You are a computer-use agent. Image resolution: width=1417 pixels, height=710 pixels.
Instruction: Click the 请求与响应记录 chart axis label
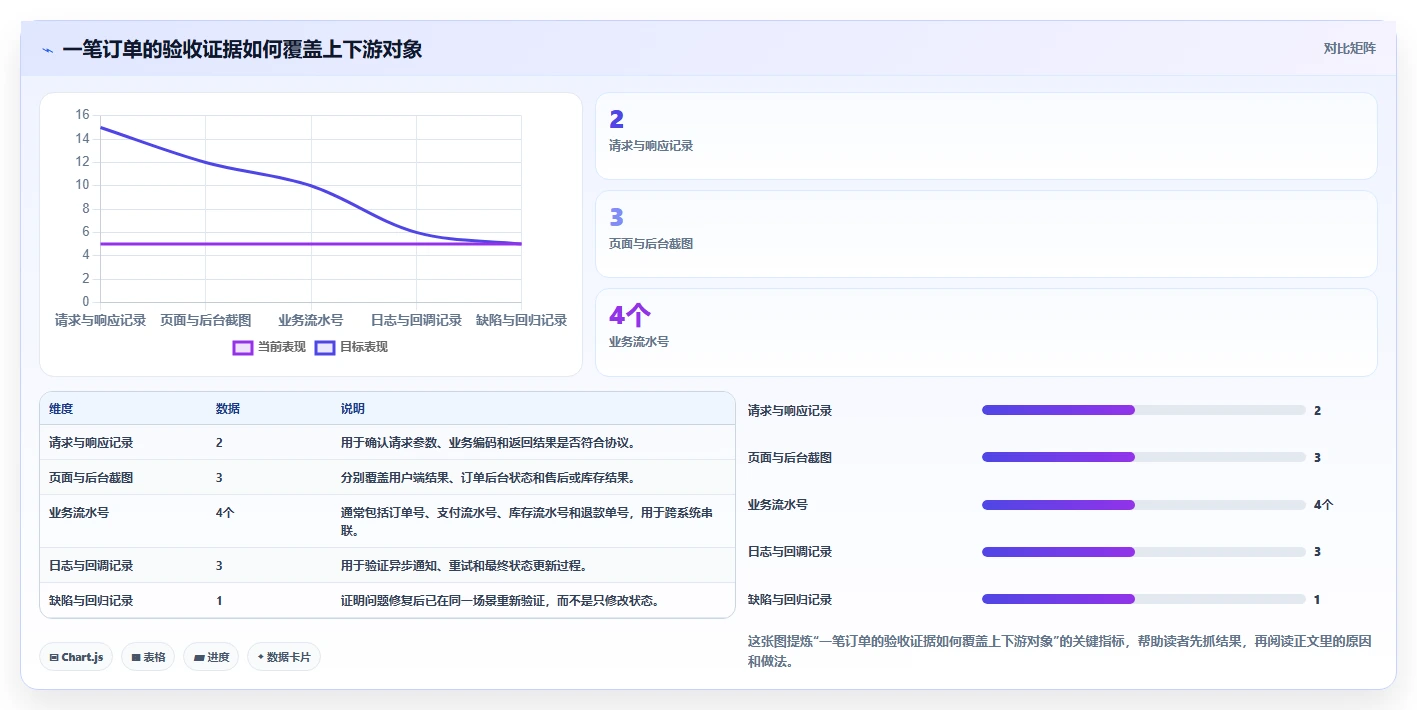[x=100, y=320]
